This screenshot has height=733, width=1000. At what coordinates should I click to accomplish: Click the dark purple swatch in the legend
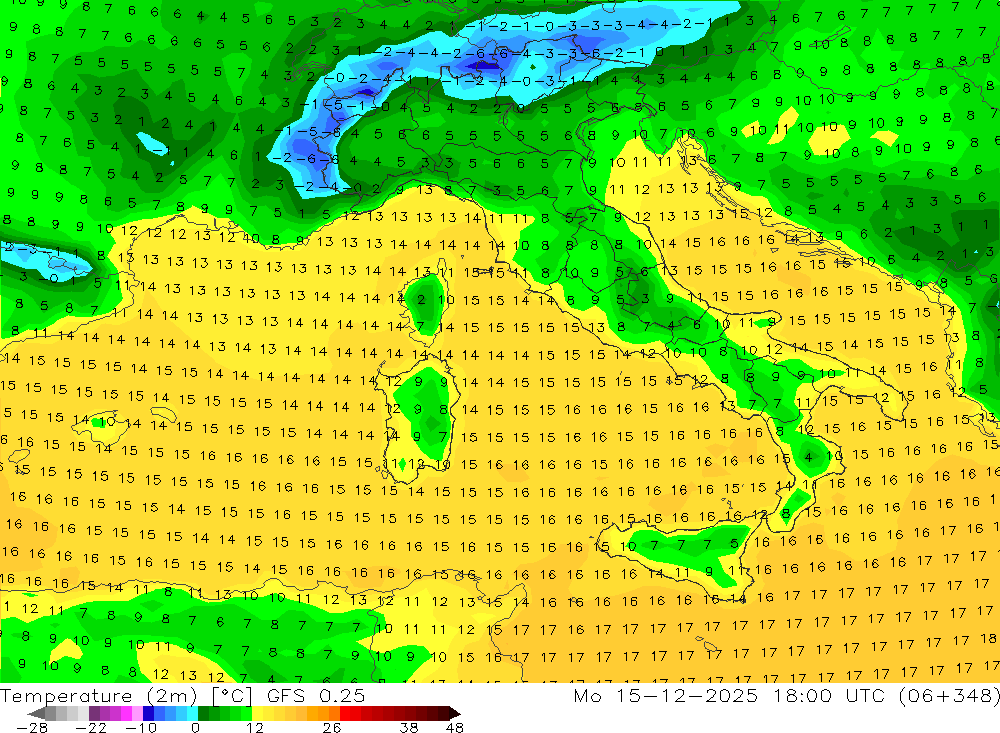click(x=94, y=713)
